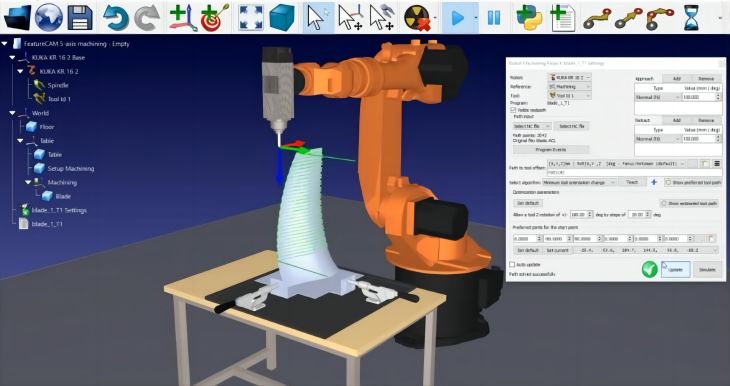Activate the move tool frames cursor
Viewport: 730px width, 386px height.
coord(382,18)
